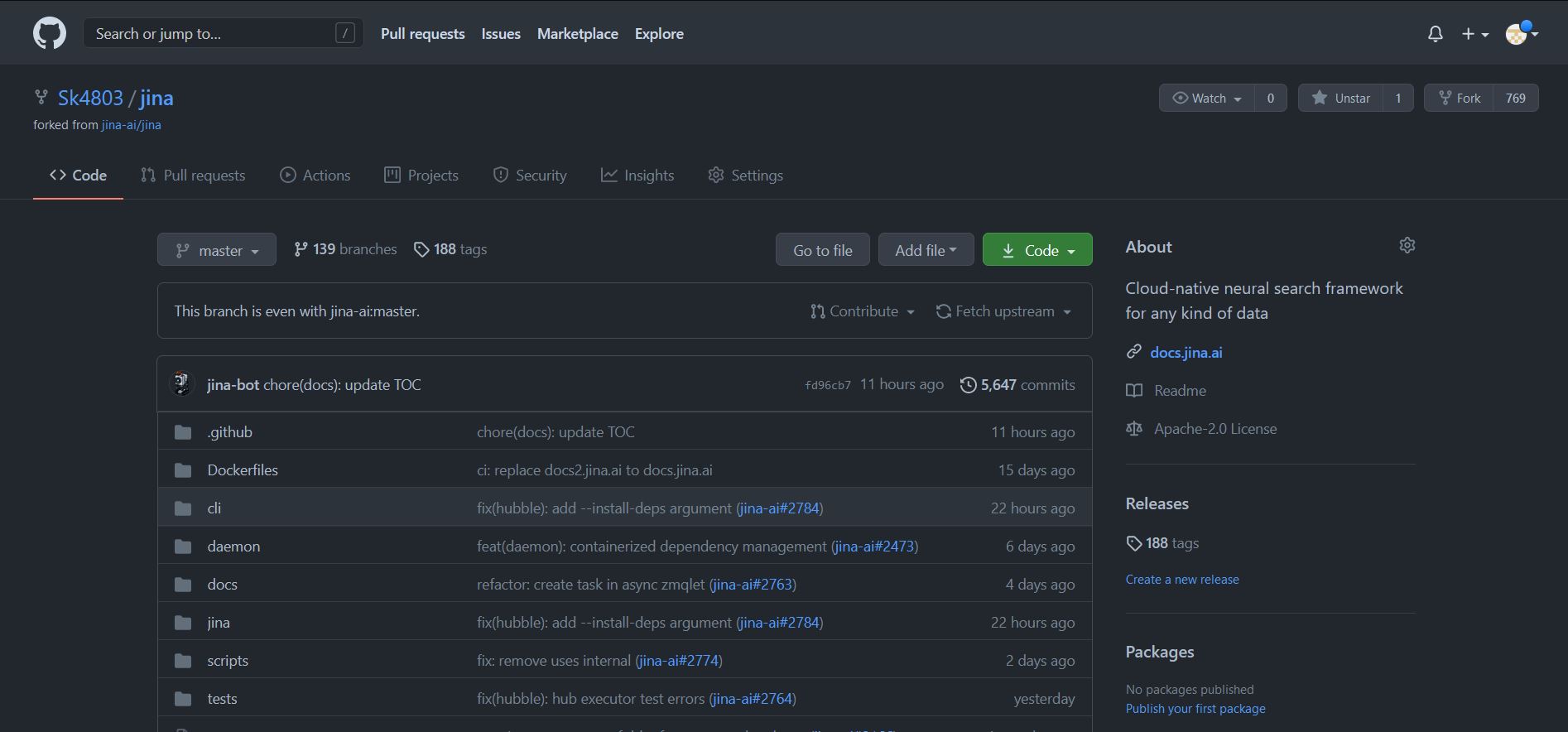The image size is (1568, 732).
Task: Open 188 tags under Releases
Action: [1162, 543]
